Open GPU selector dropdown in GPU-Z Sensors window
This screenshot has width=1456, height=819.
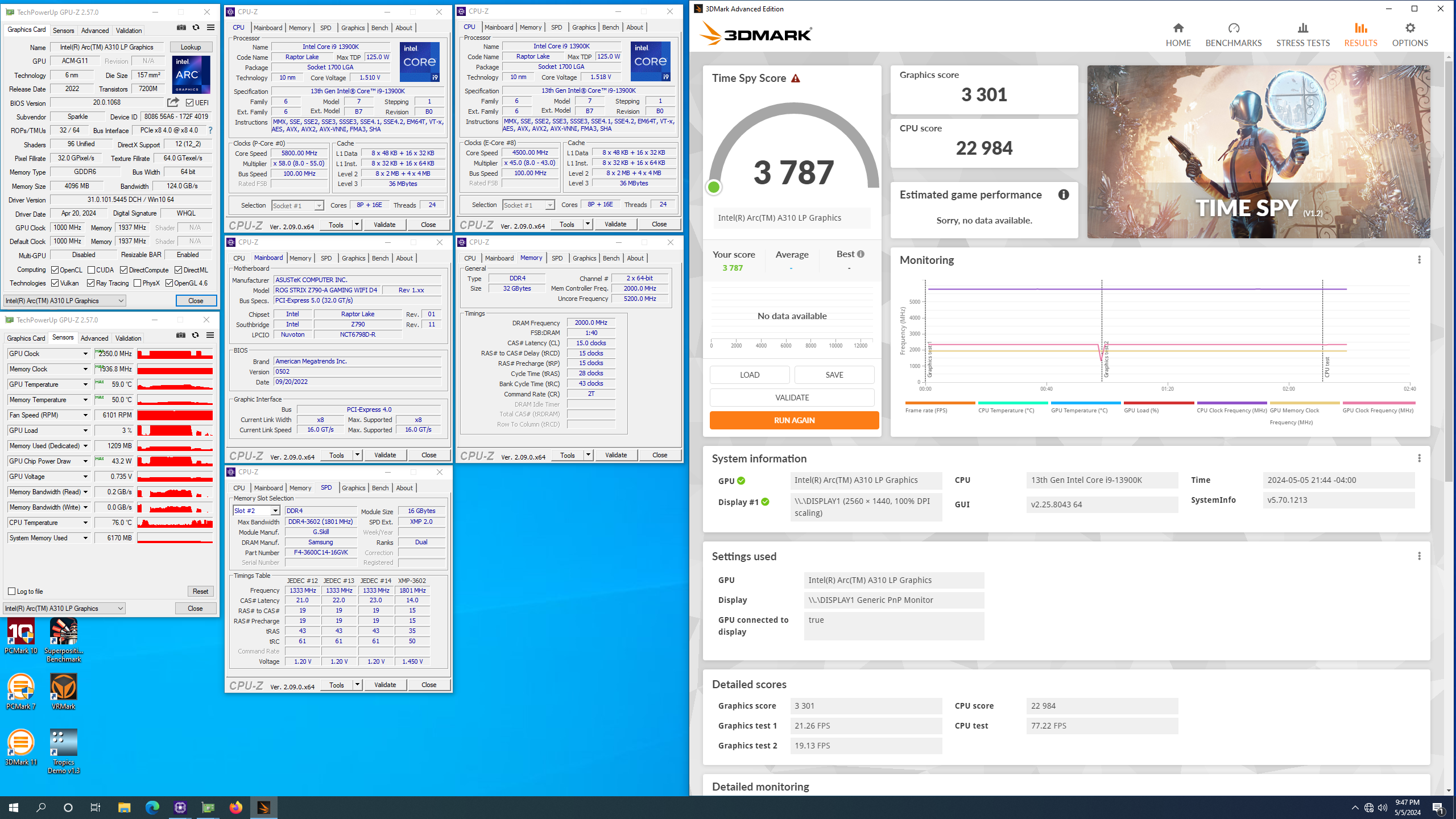tap(64, 609)
